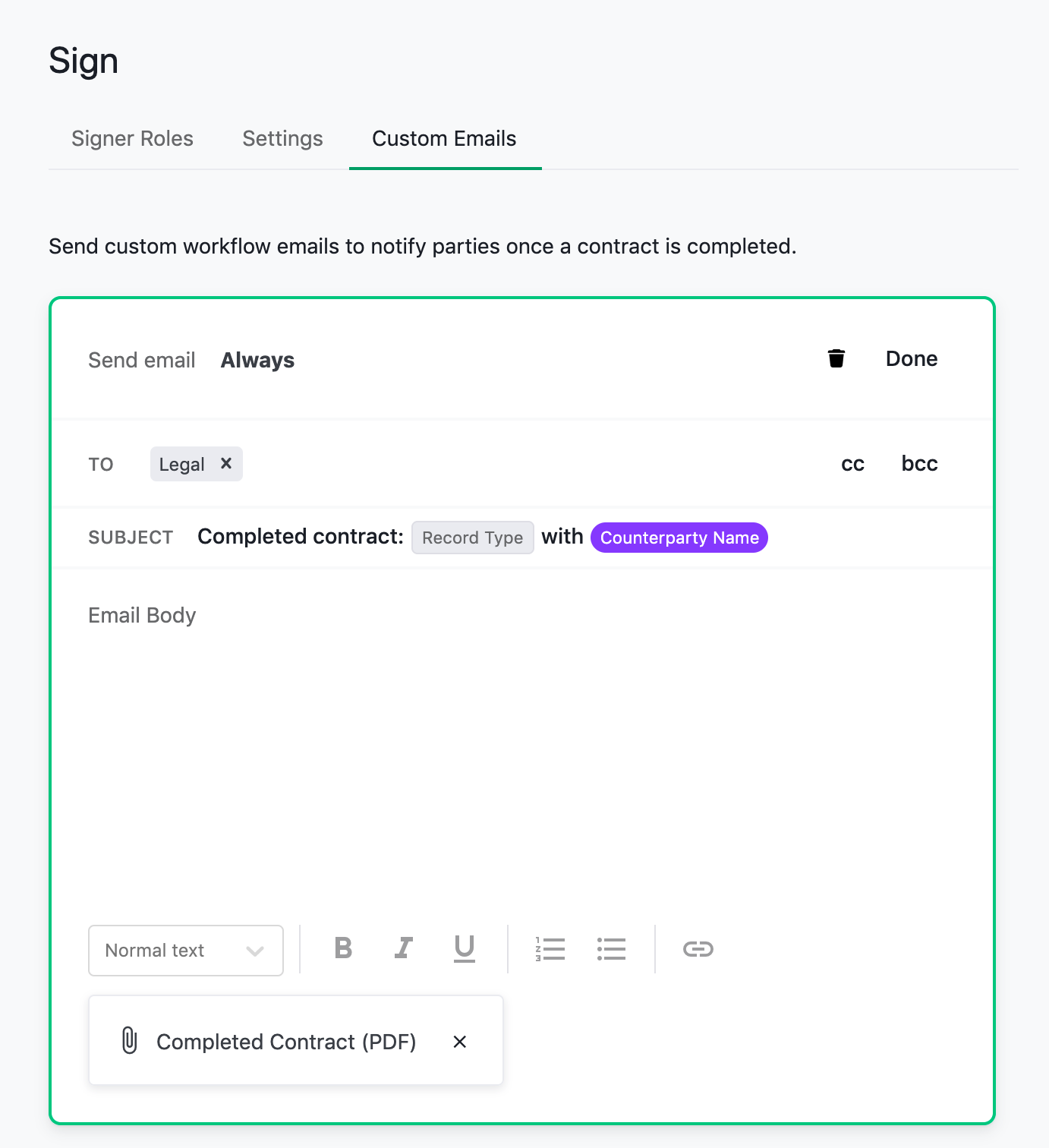Insert a numbered list
1049x1148 pixels.
pyautogui.click(x=551, y=948)
